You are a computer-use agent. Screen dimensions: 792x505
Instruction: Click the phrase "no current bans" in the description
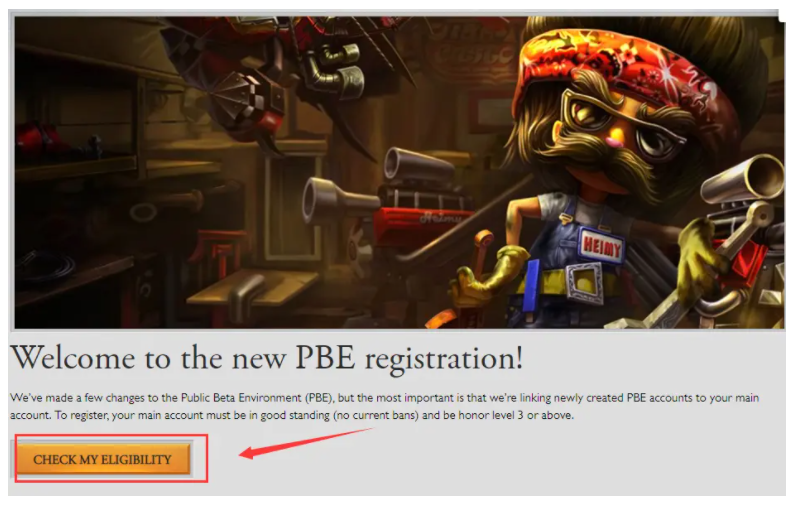375,415
